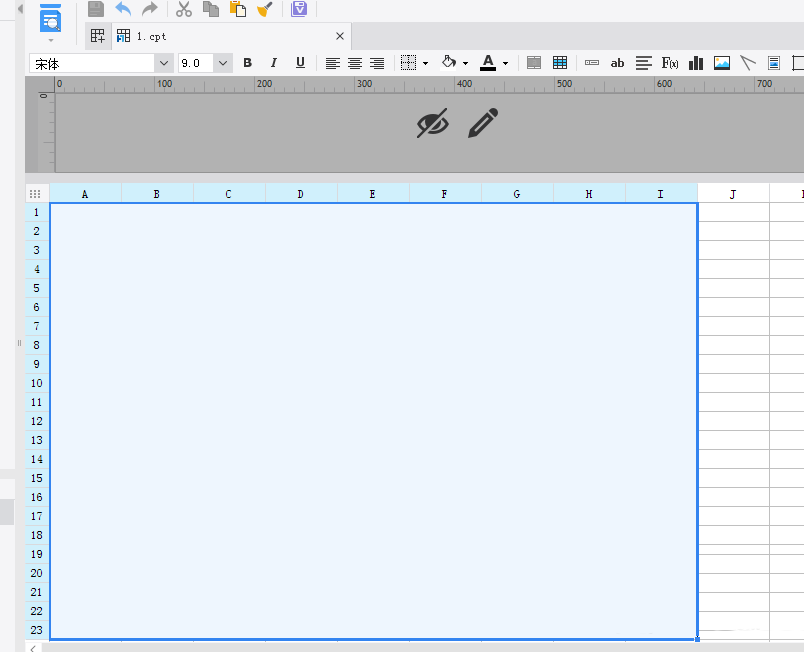Toggle the crossed-out eye visibility icon
Screen dimensions: 804x652
click(x=432, y=124)
